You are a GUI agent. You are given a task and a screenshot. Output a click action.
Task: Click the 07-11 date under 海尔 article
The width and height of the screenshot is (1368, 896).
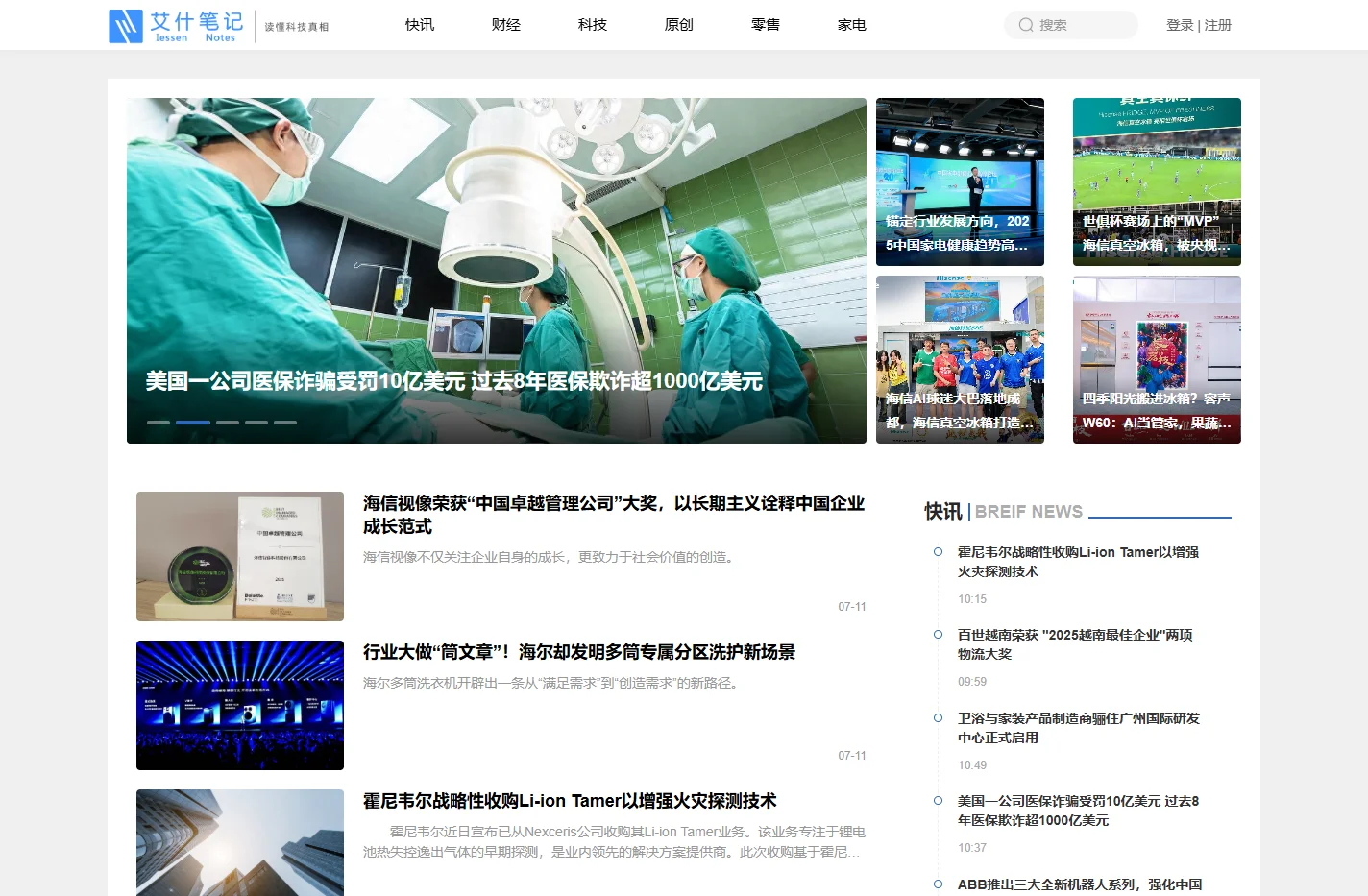[x=852, y=756]
